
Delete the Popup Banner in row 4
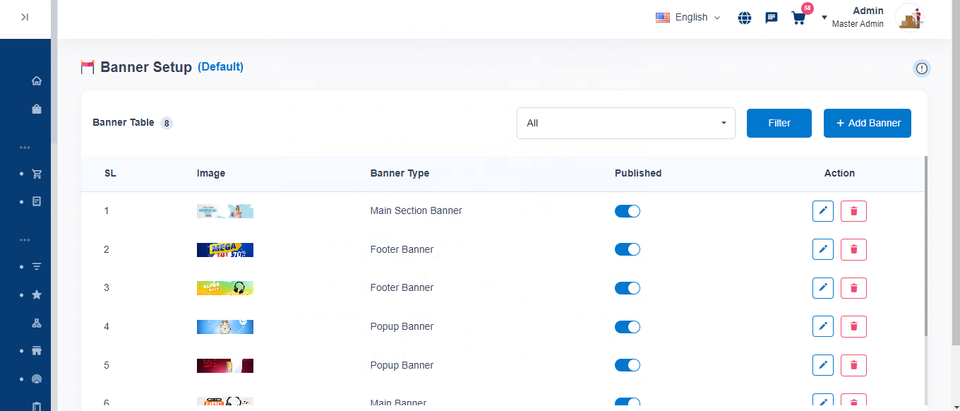coord(853,326)
